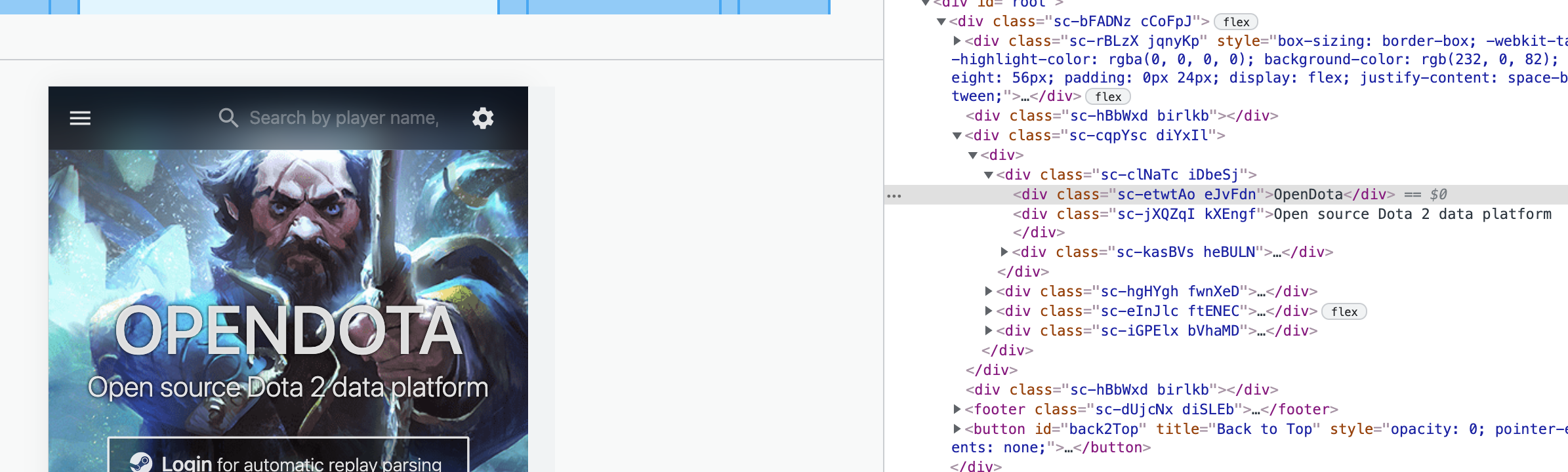Screen dimensions: 1568x472
Task: Click the Wizard hero artwork image
Action: (x=288, y=311)
